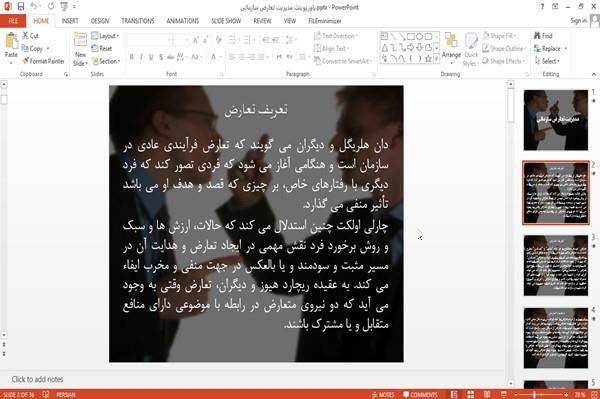Select slide 1 thumbnail
The width and height of the screenshot is (600, 399).
click(556, 120)
